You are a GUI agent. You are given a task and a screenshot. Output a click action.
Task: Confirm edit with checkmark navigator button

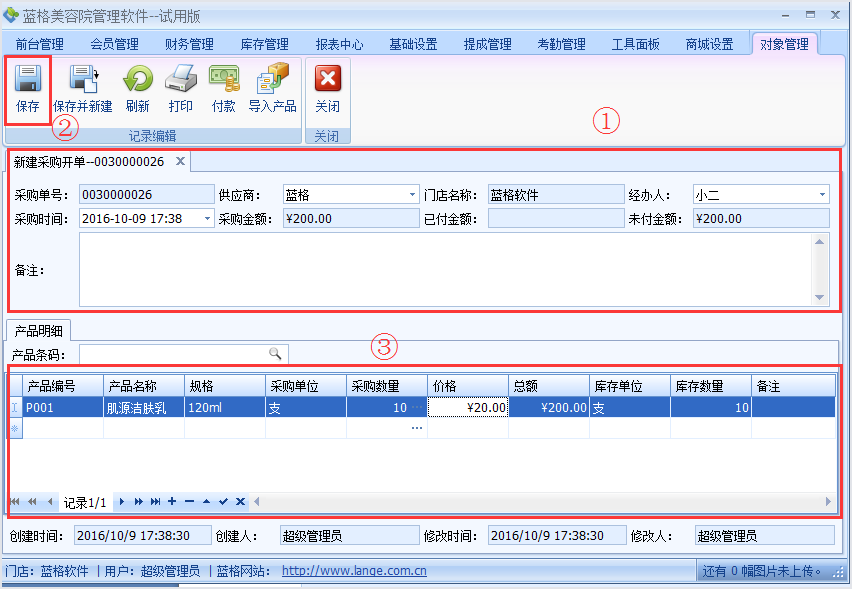coord(223,502)
